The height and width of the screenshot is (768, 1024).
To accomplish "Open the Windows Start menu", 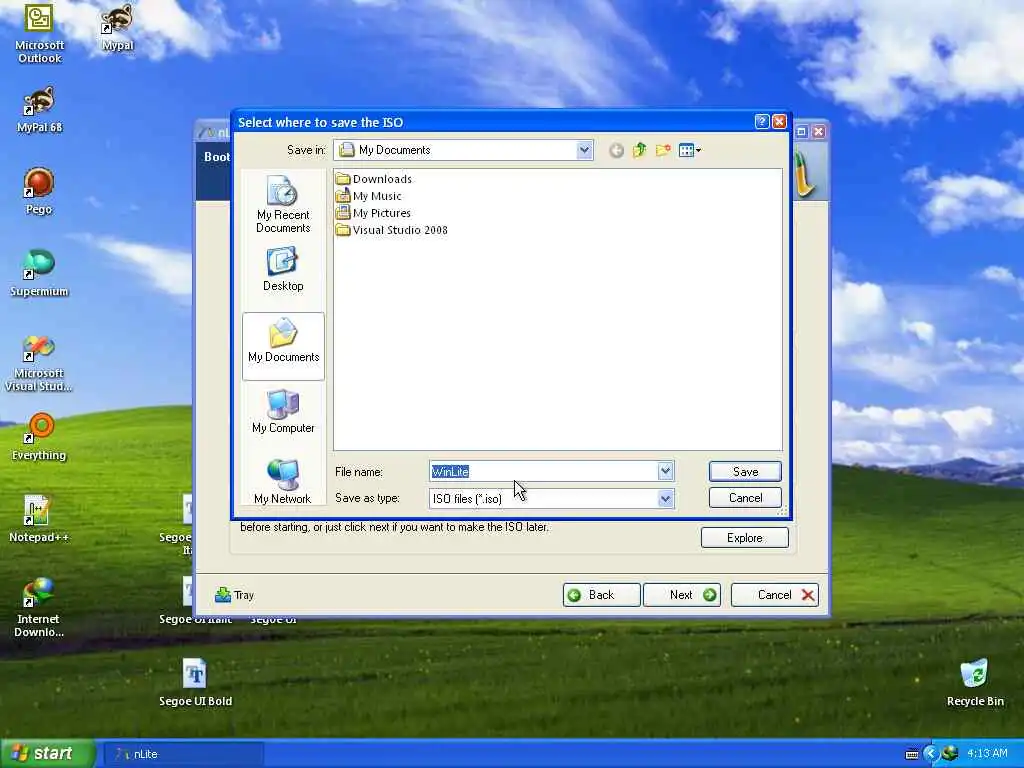I will click(47, 754).
